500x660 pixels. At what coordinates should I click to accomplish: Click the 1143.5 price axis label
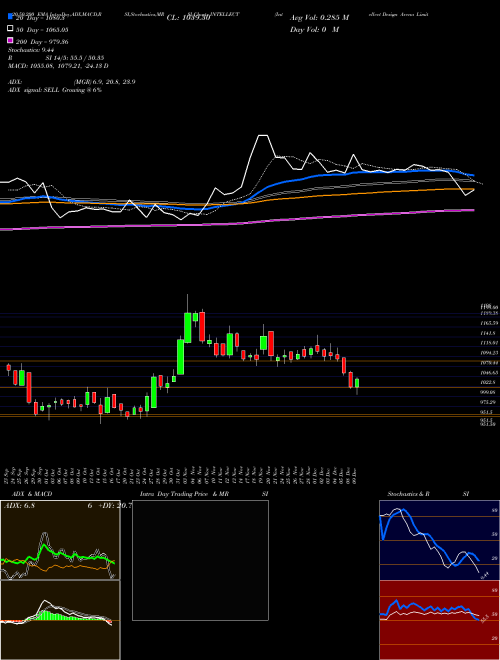[489, 333]
